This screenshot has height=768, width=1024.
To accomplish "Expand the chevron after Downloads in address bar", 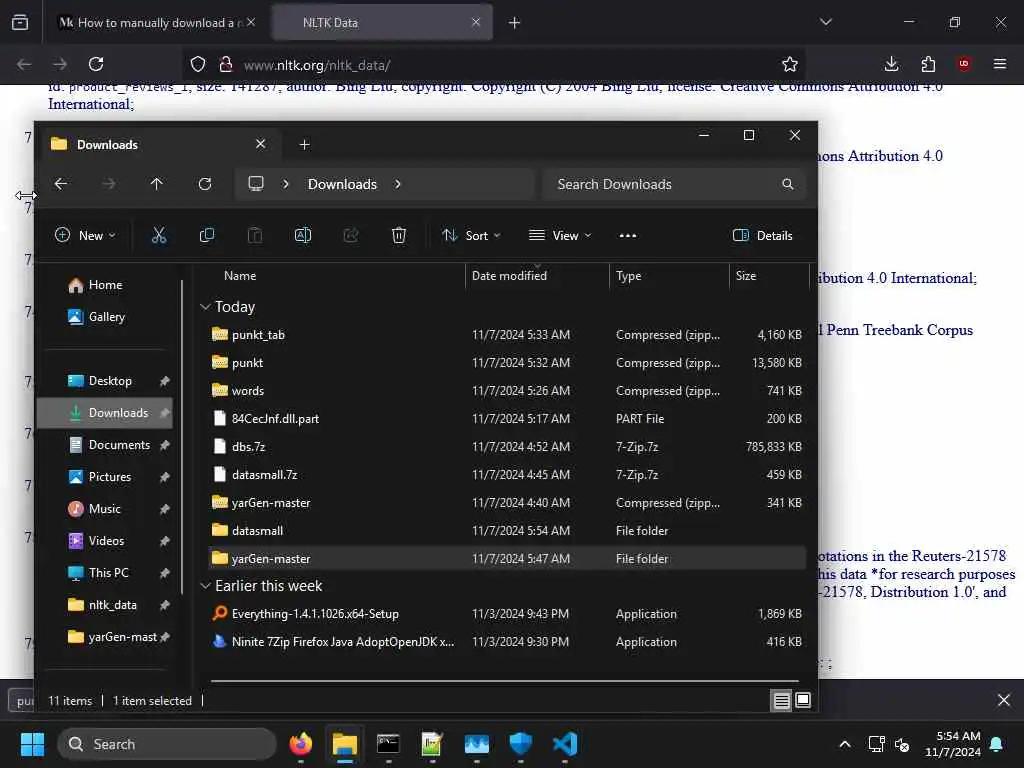I will (398, 184).
